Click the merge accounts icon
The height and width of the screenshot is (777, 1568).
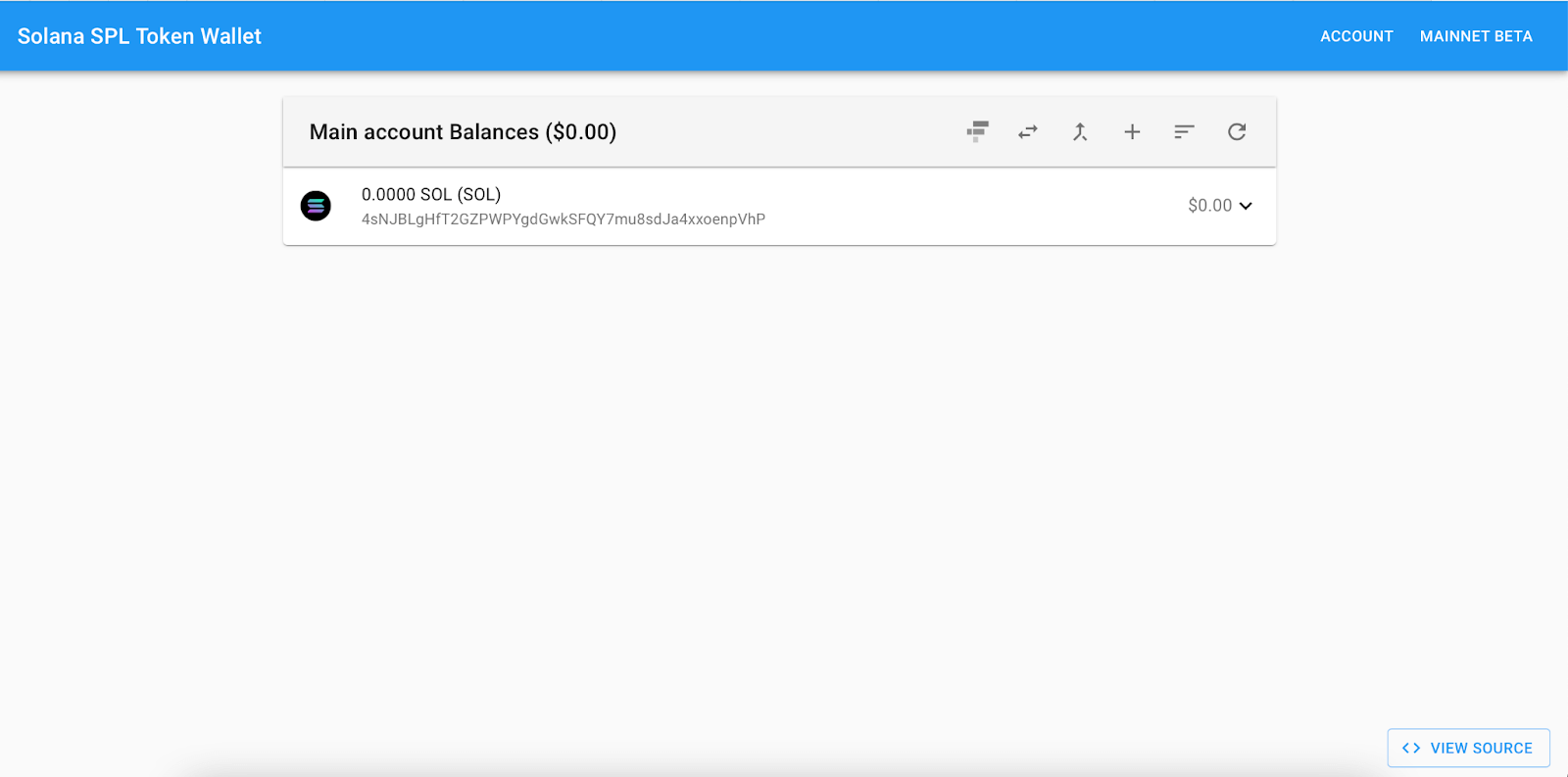pyautogui.click(x=1080, y=131)
